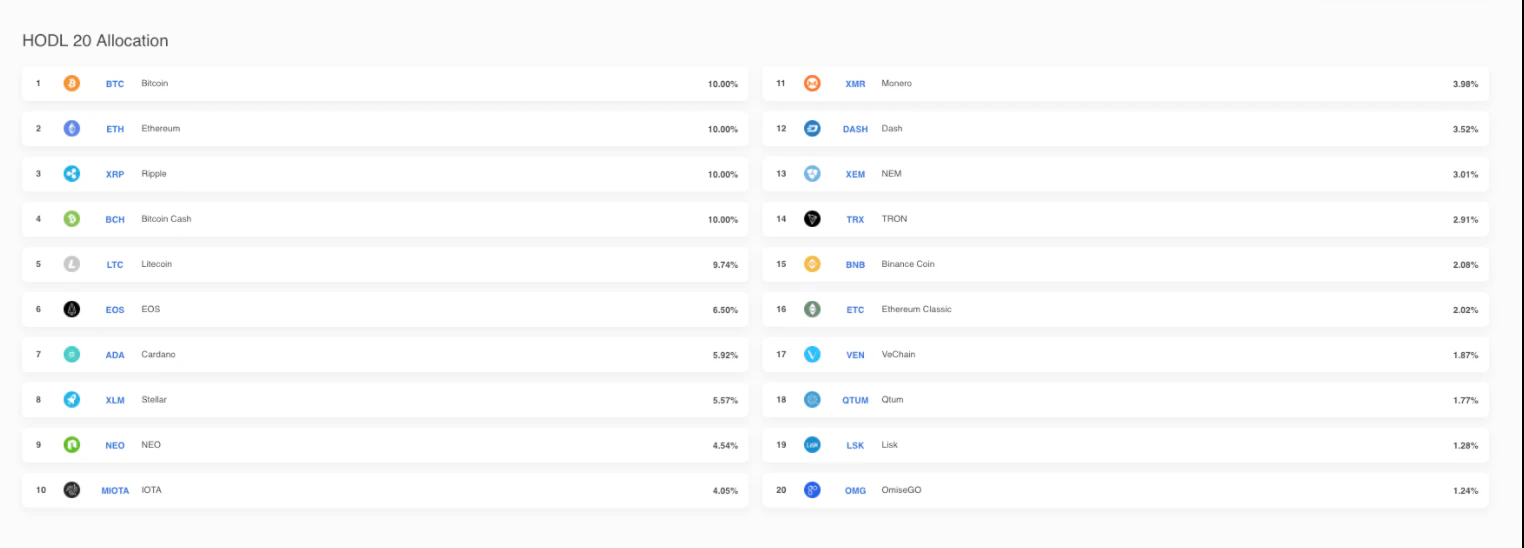1524x548 pixels.
Task: Click the Lisk coin icon
Action: point(812,445)
